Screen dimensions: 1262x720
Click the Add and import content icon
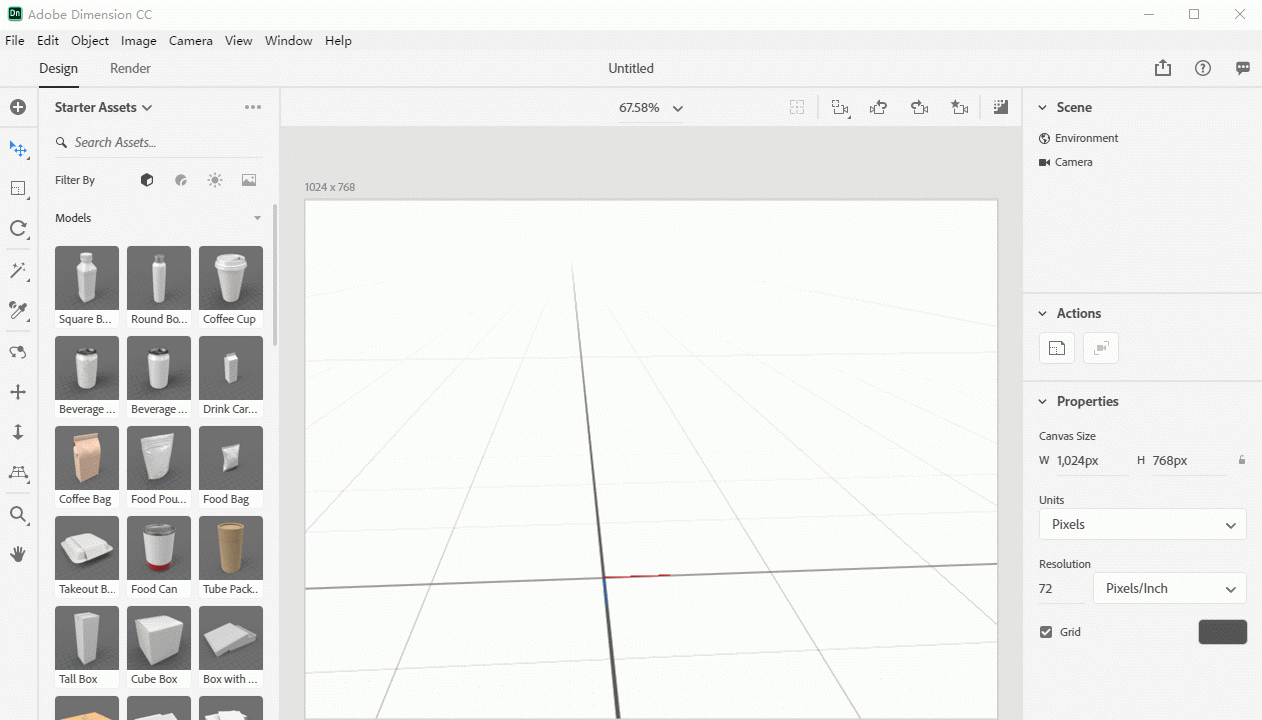pyautogui.click(x=18, y=107)
